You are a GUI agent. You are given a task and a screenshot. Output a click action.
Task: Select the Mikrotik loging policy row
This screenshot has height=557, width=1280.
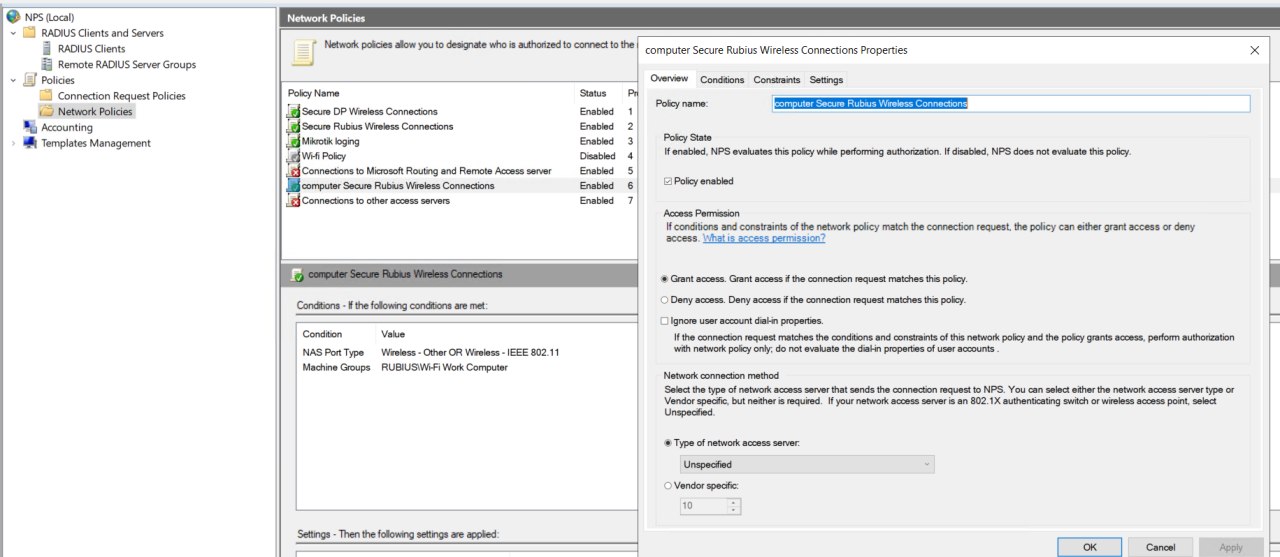pyautogui.click(x=460, y=142)
